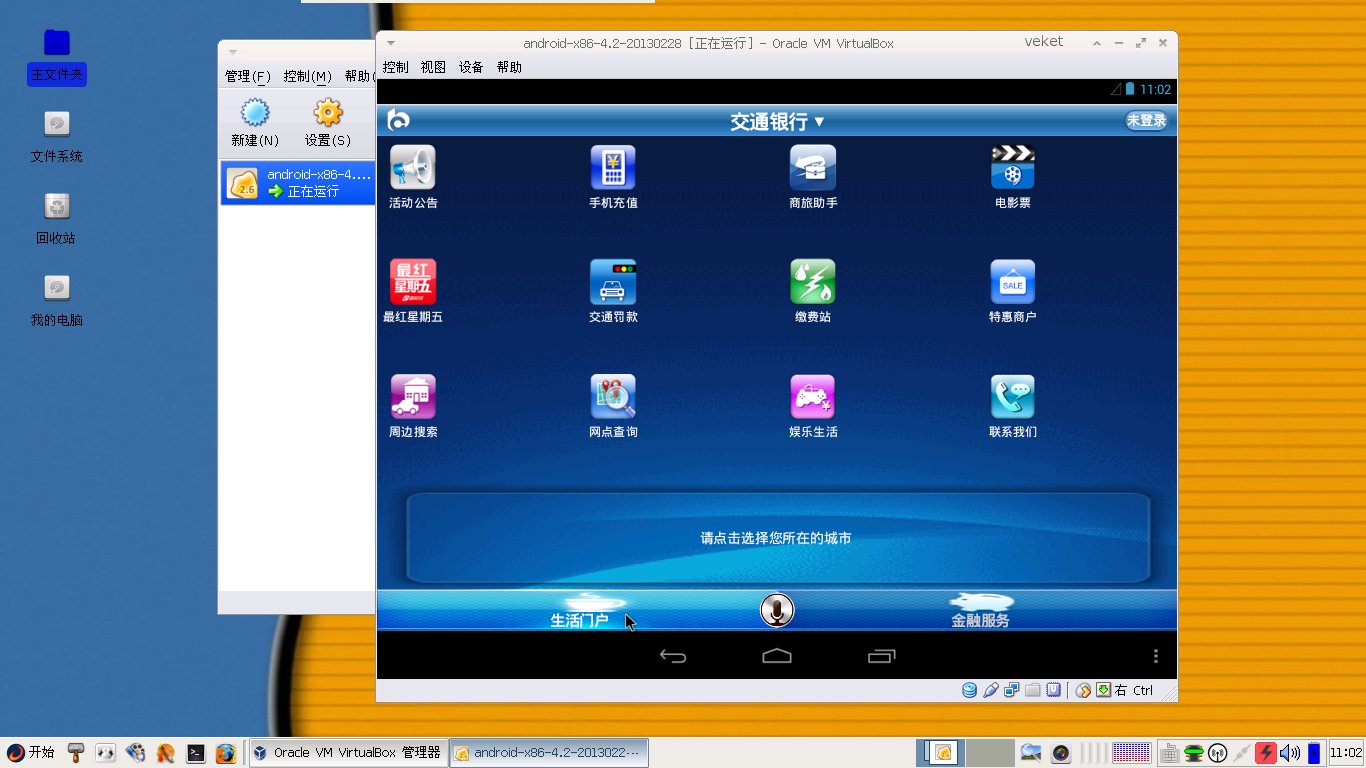
Task: Switch to the 生活门户 tab
Action: point(580,610)
